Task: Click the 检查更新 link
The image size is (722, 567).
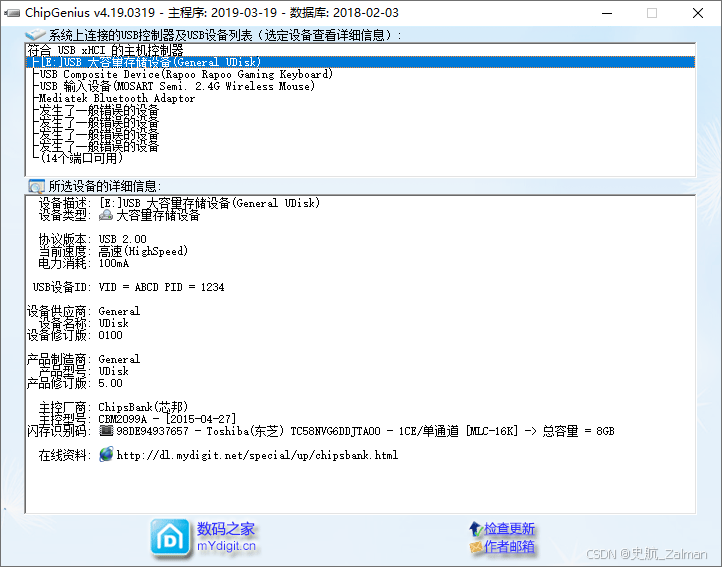Action: pyautogui.click(x=509, y=528)
